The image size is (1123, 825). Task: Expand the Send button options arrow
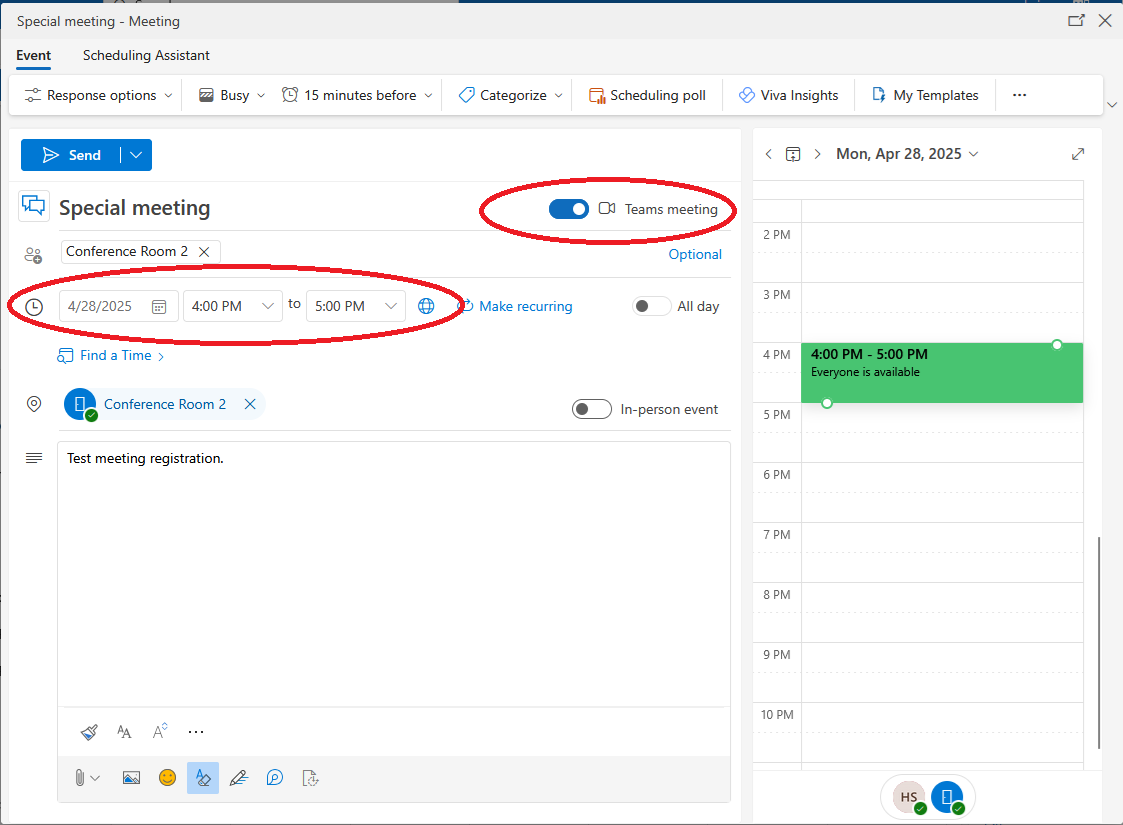coord(137,155)
